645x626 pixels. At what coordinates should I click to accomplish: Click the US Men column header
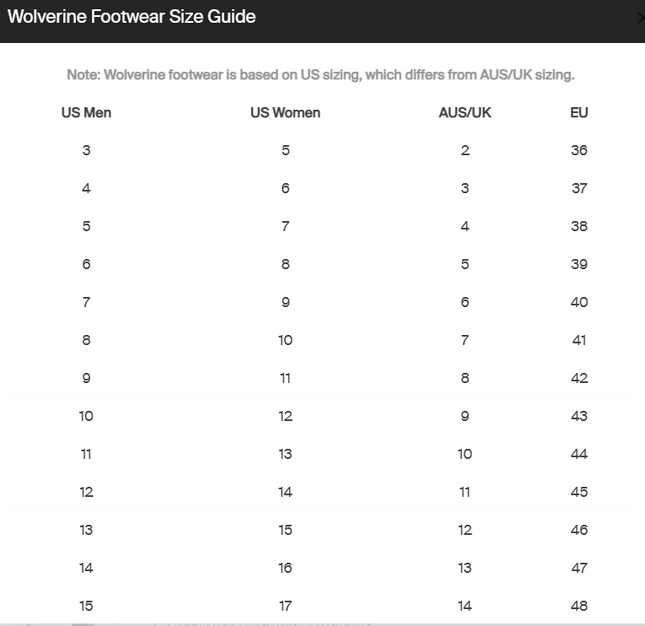[x=86, y=113]
